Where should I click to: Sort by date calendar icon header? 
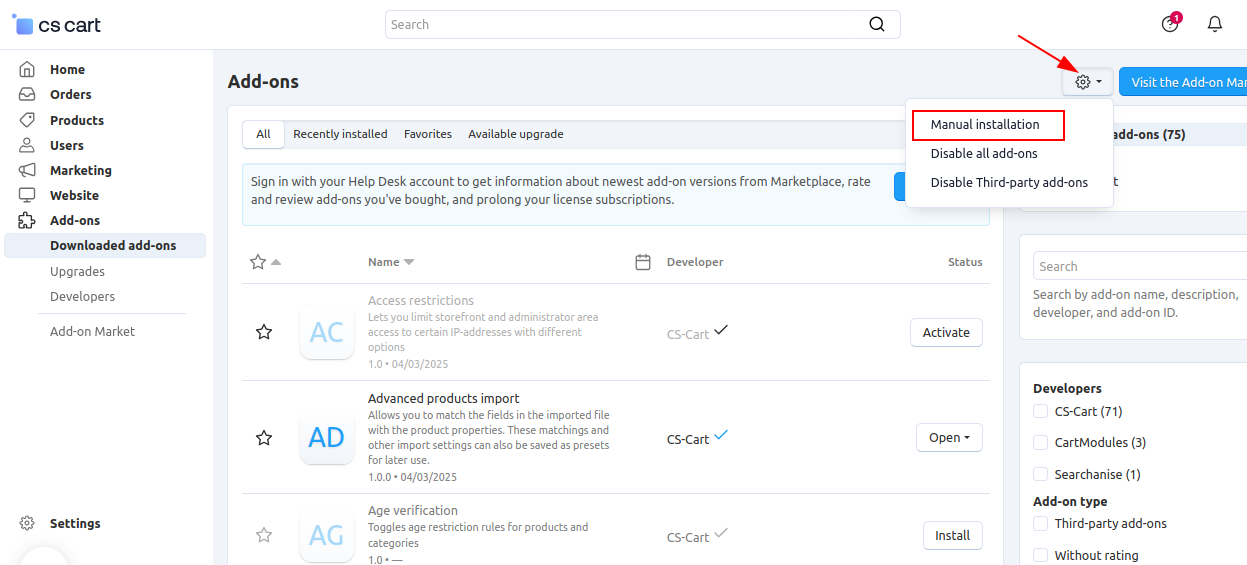pyautogui.click(x=643, y=262)
